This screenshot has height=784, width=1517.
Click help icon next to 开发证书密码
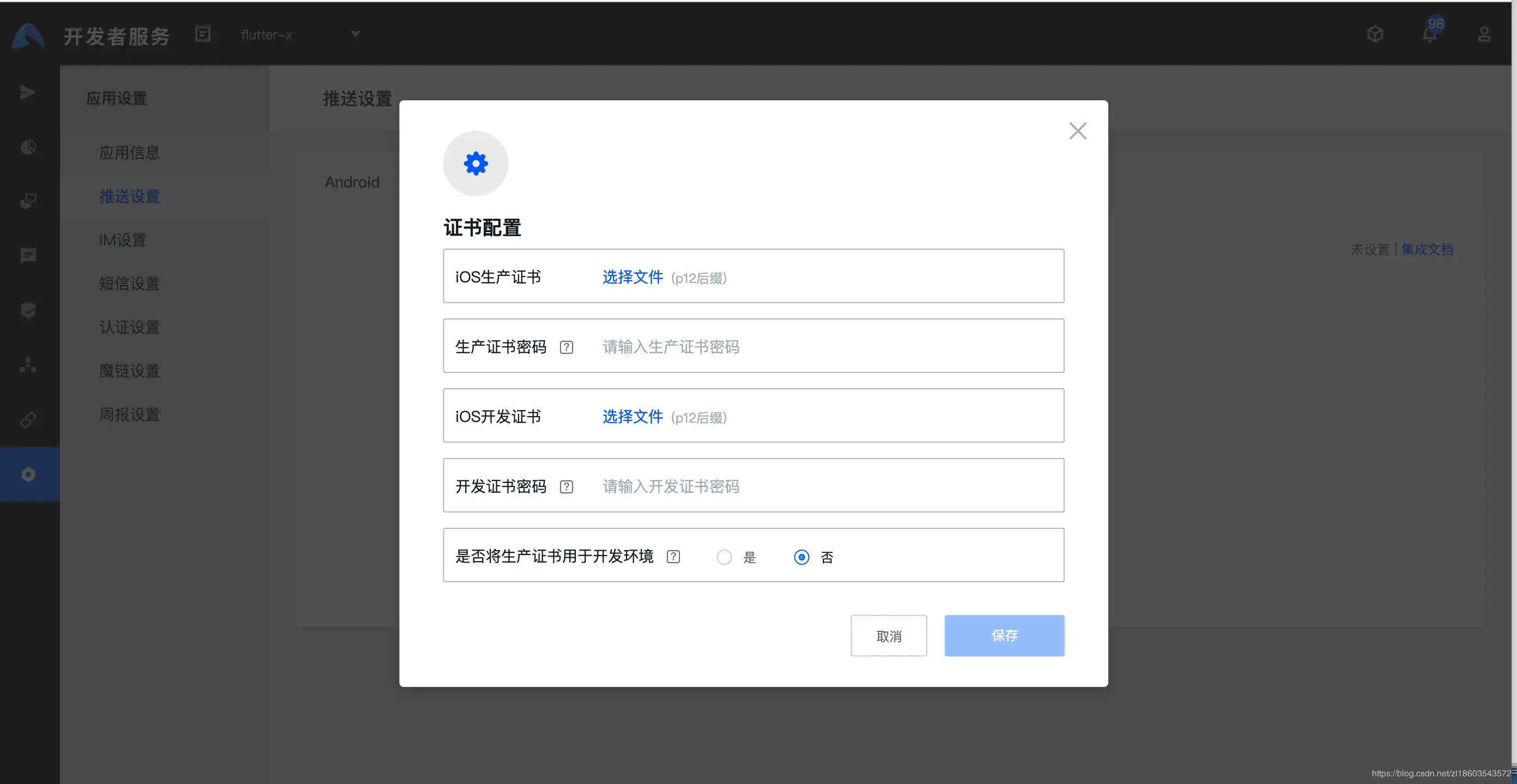pyautogui.click(x=567, y=487)
